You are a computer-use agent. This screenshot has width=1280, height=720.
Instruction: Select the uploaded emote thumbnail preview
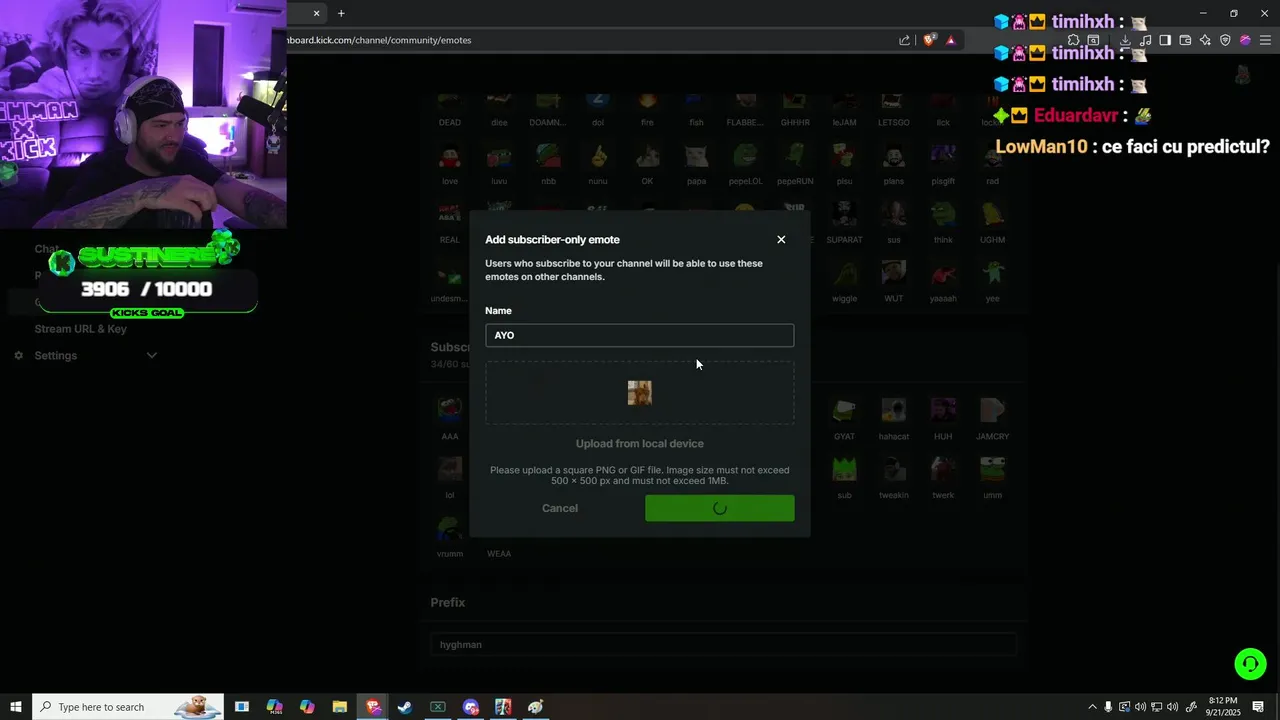[x=640, y=393]
